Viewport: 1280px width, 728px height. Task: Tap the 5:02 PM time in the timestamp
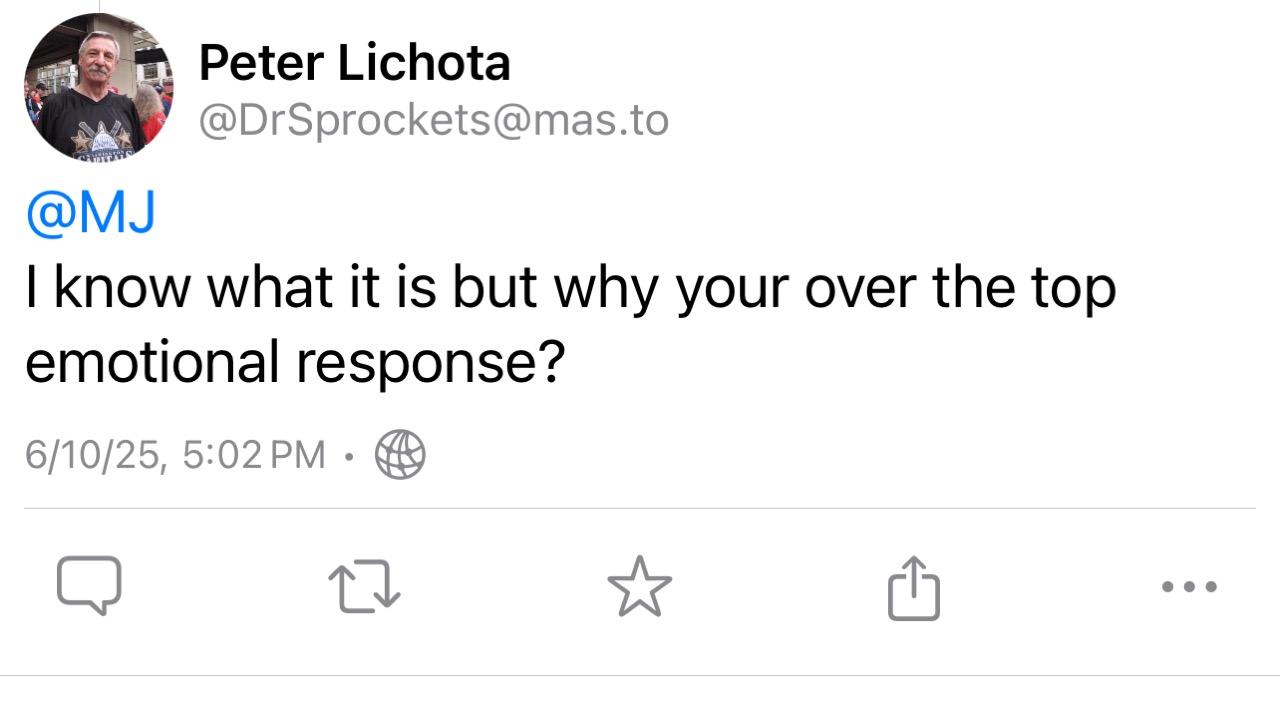coord(255,455)
